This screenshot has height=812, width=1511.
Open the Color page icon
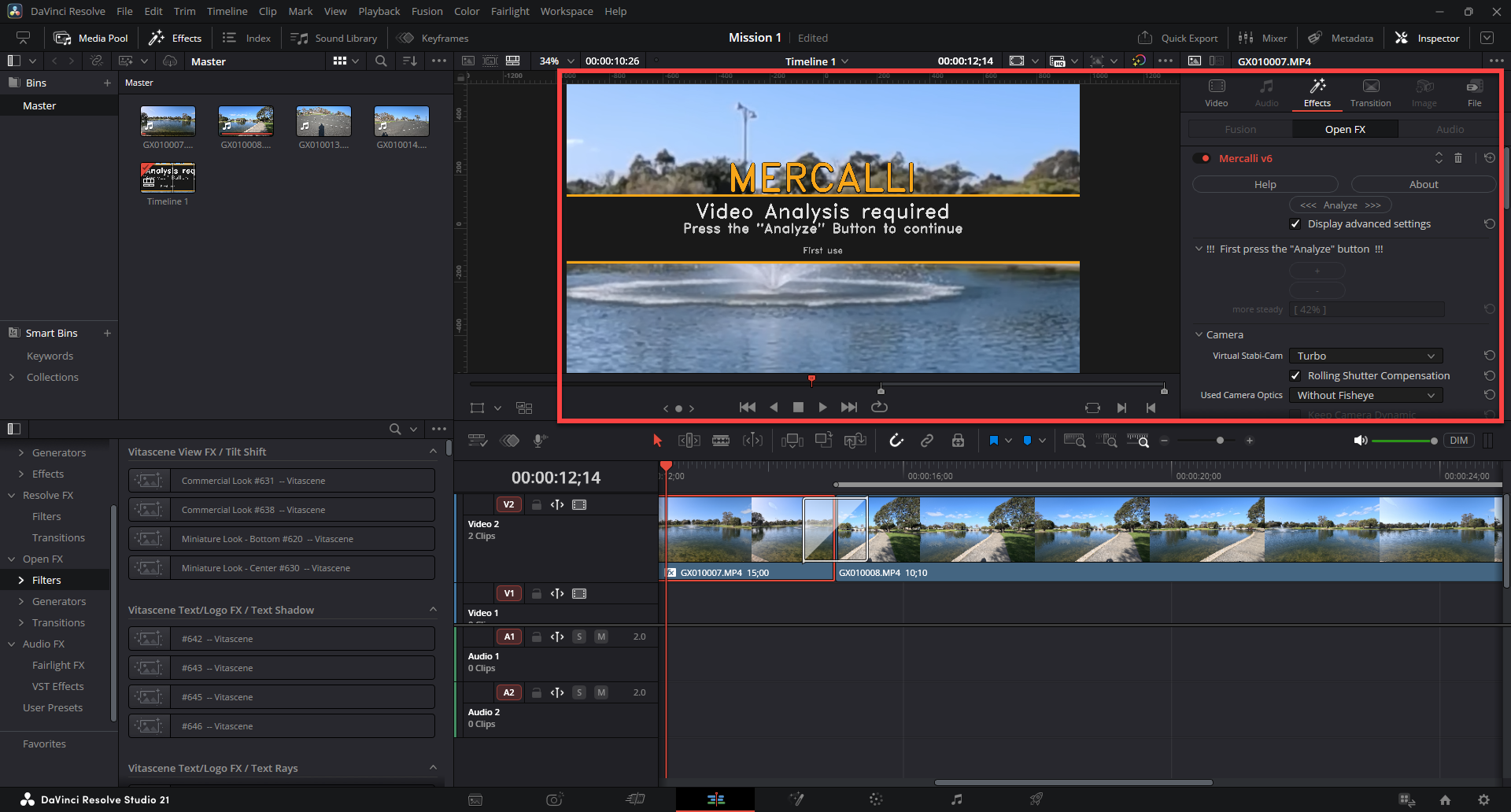[x=876, y=799]
